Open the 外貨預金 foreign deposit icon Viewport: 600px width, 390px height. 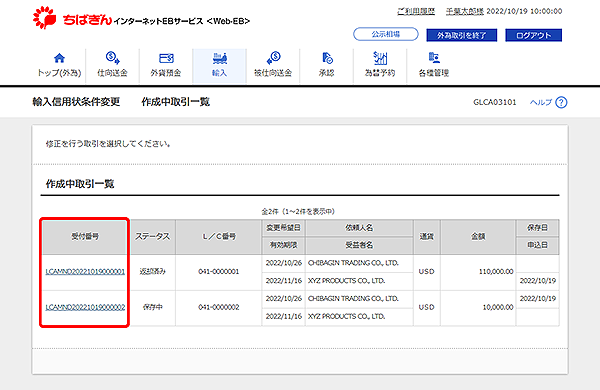click(x=166, y=58)
